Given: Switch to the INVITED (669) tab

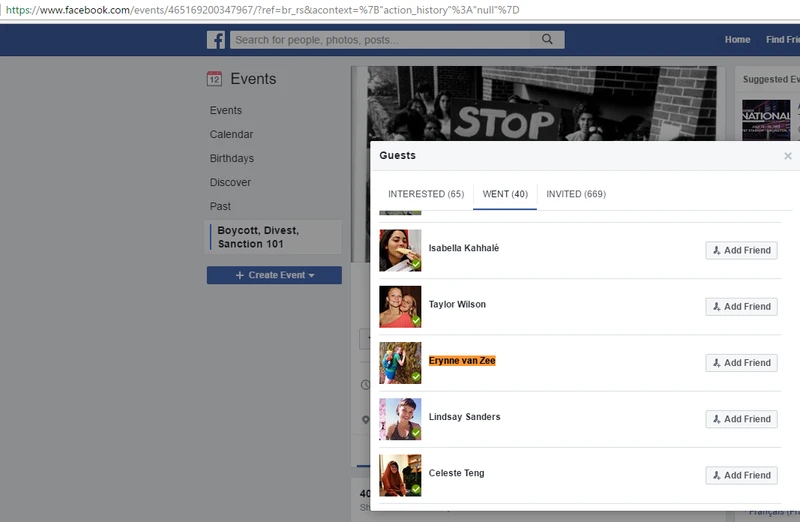Looking at the screenshot, I should point(576,194).
